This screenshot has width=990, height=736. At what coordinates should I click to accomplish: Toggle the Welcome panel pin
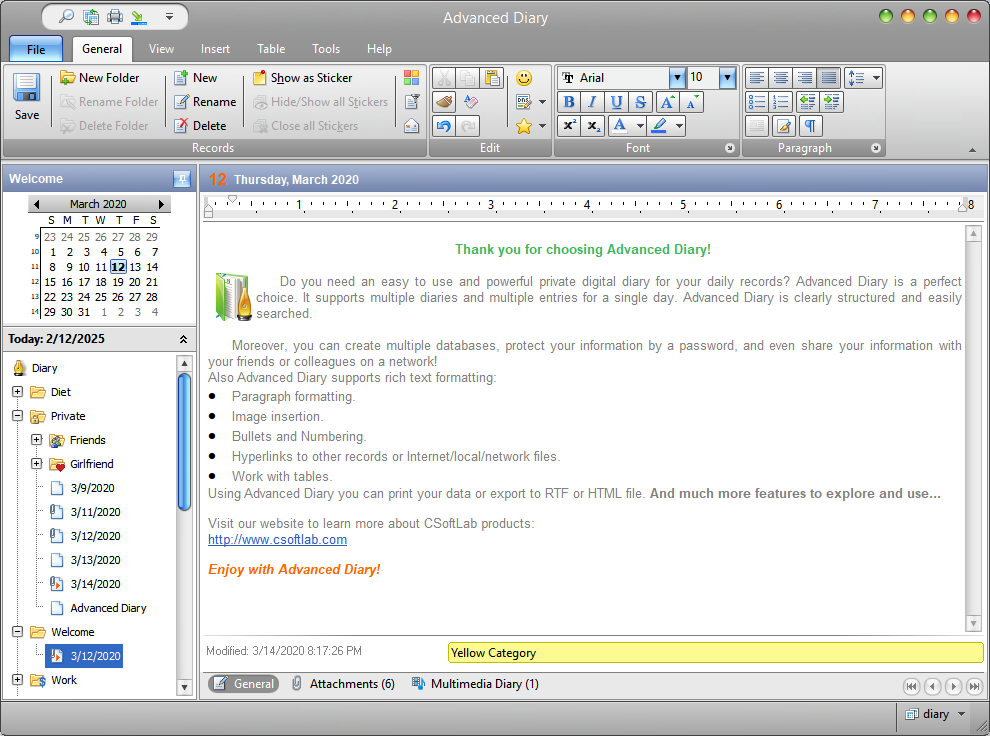(x=182, y=179)
